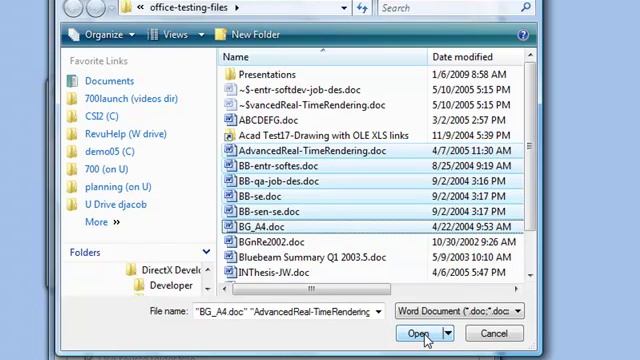Click planning (on U) folder icon
This screenshot has width=640, height=360.
tap(72, 187)
